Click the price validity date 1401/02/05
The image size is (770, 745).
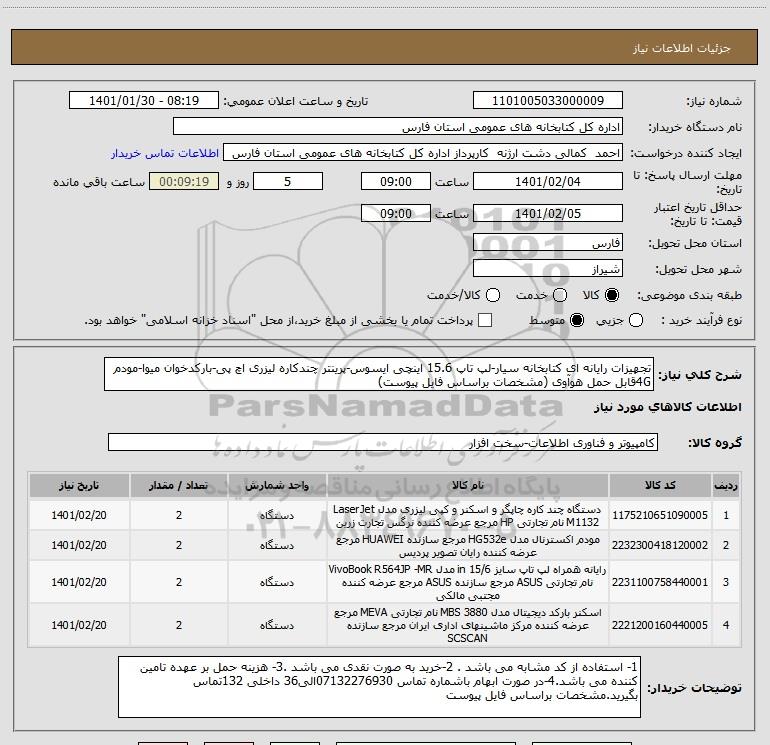548,213
